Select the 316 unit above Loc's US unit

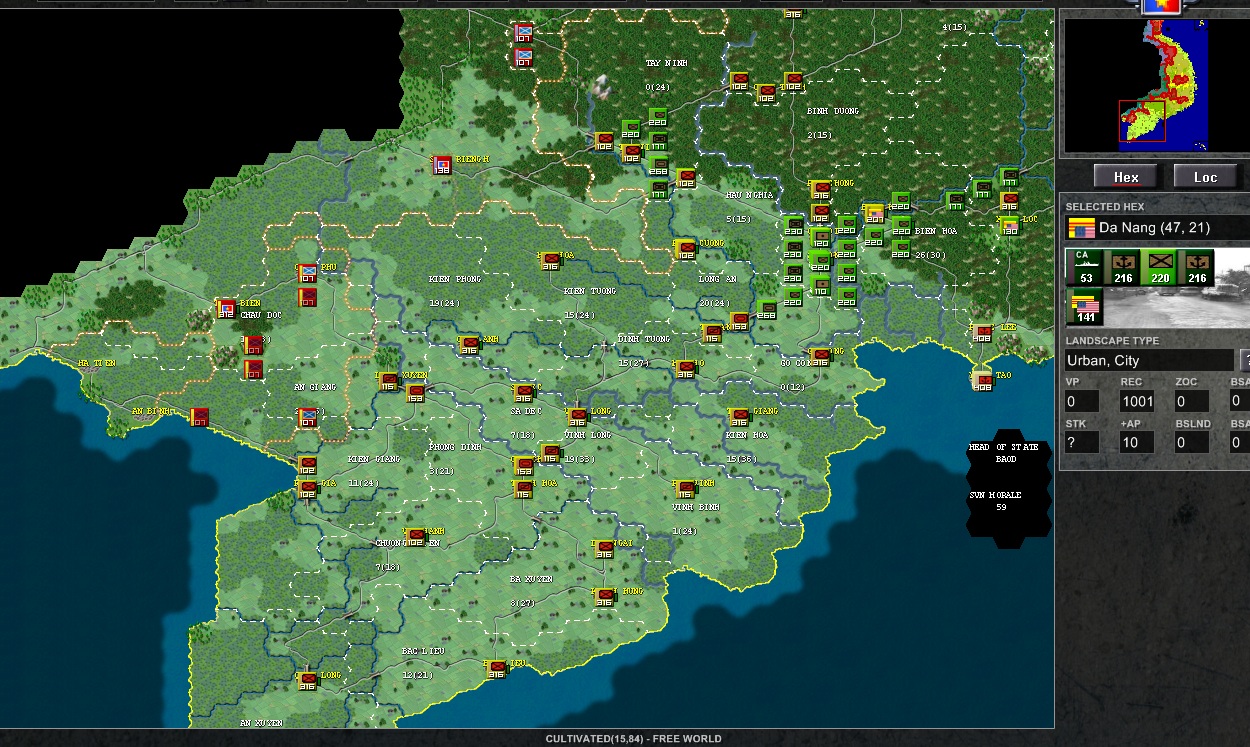(1009, 201)
